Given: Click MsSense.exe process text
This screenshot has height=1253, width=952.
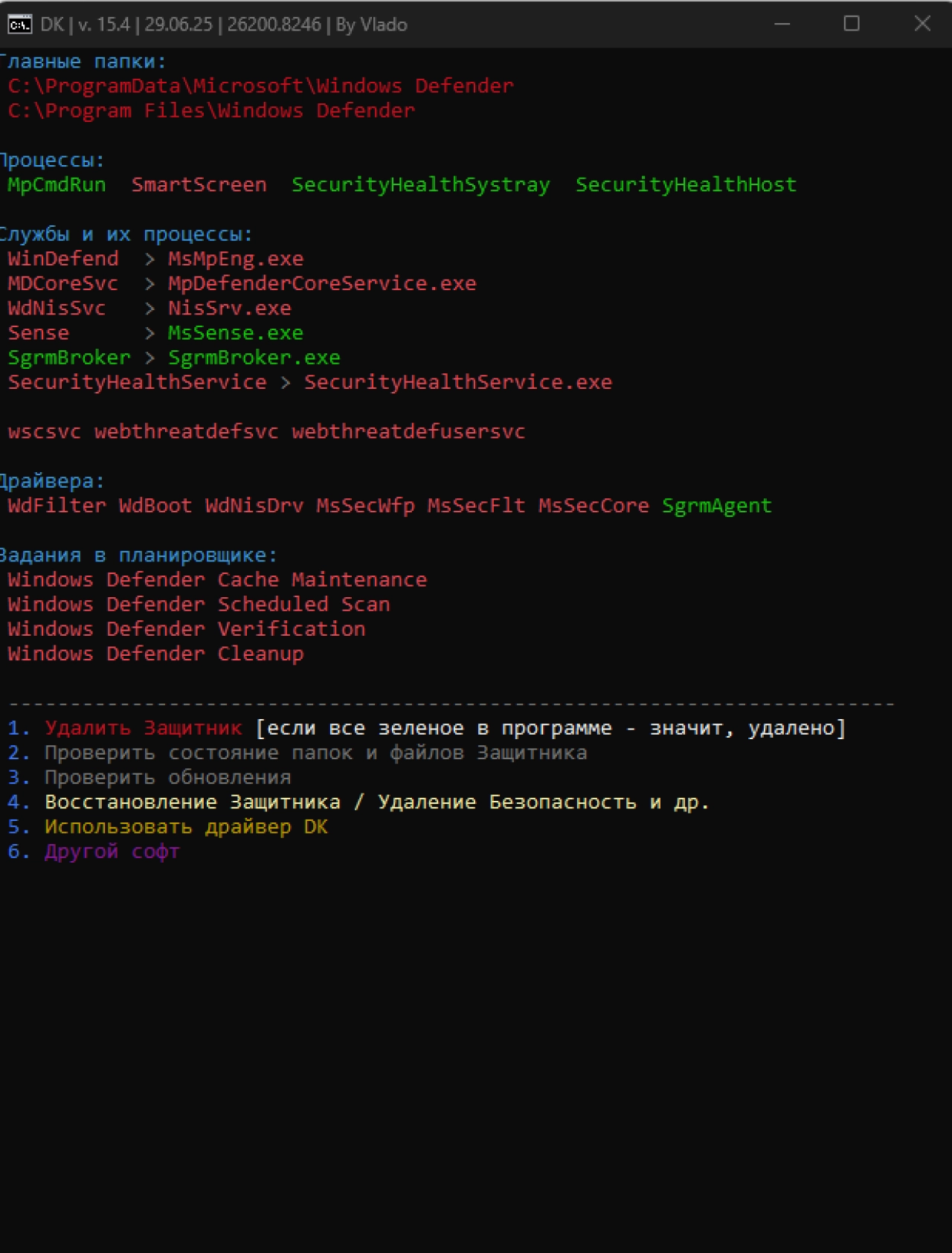Looking at the screenshot, I should (236, 332).
